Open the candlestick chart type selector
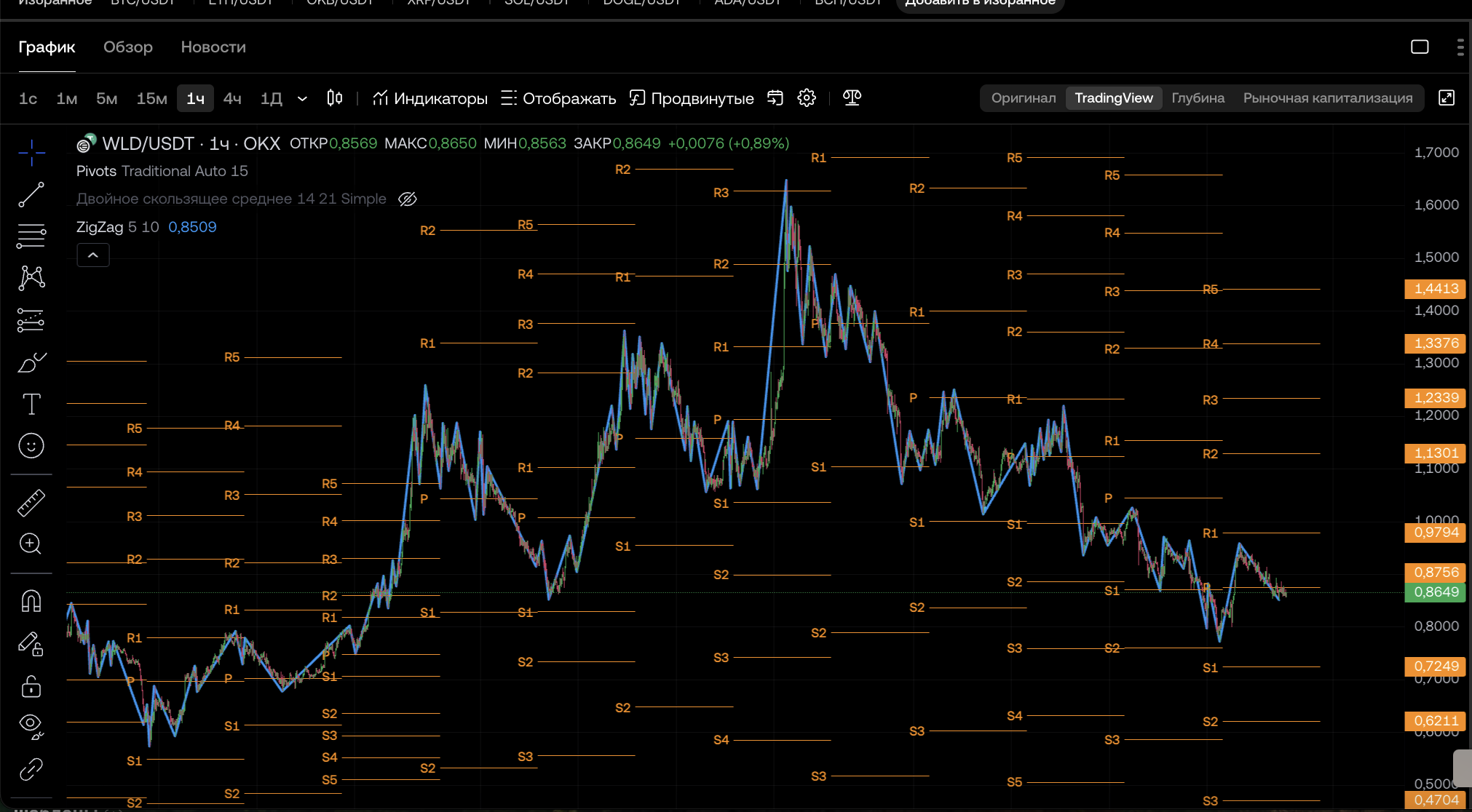The image size is (1472, 812). [x=335, y=98]
